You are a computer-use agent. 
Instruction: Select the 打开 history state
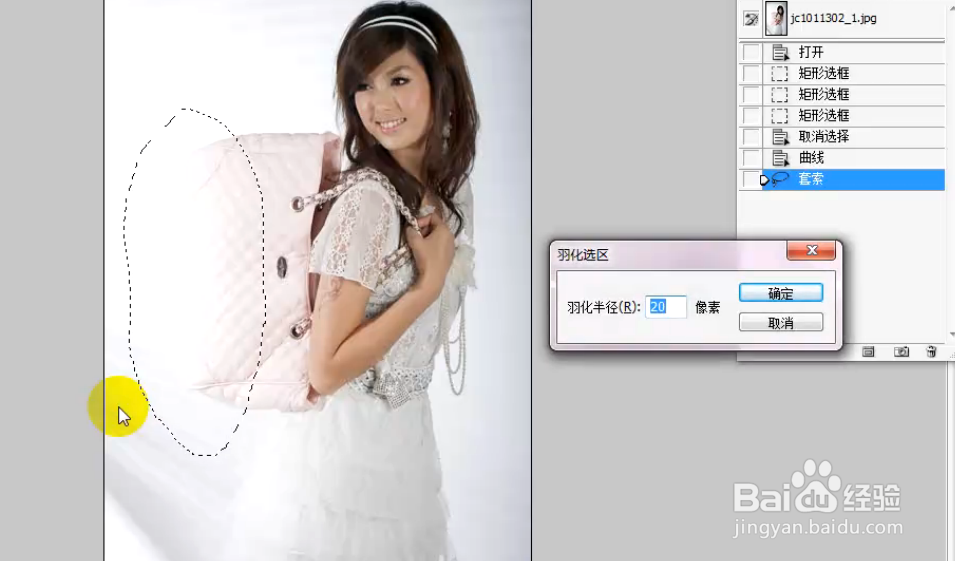[853, 52]
